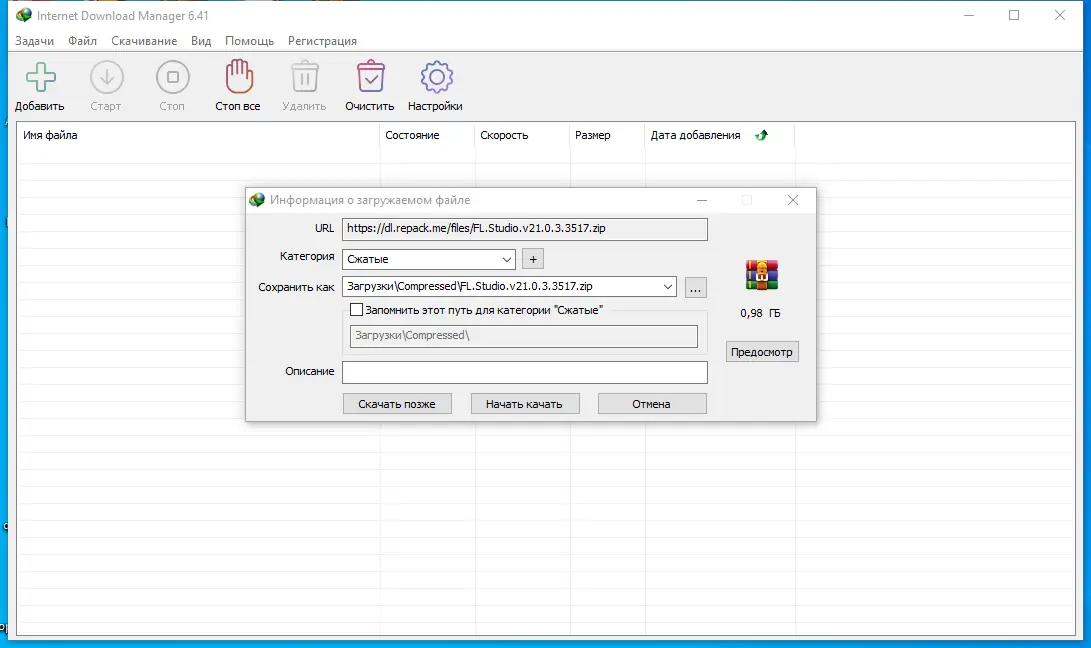Click IDM logo in main title bar
The image size is (1091, 648).
pyautogui.click(x=24, y=15)
